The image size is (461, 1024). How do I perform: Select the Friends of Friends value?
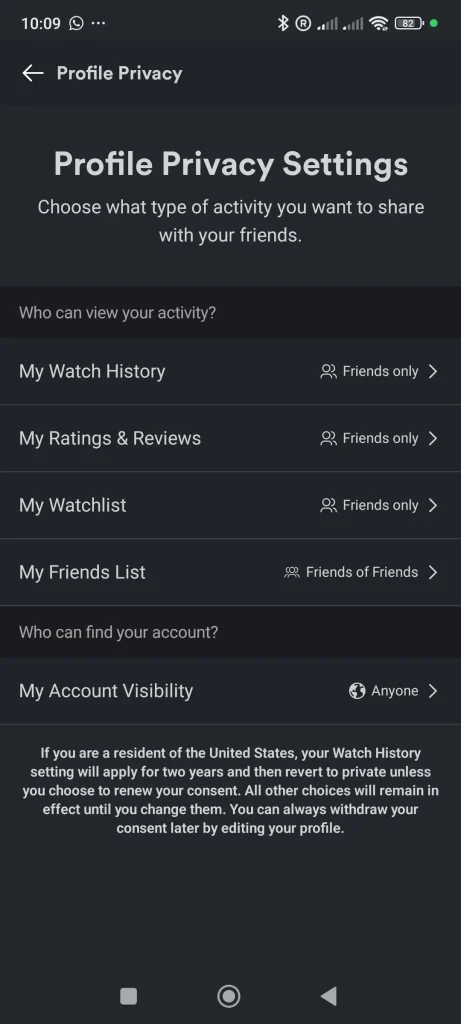tap(362, 572)
